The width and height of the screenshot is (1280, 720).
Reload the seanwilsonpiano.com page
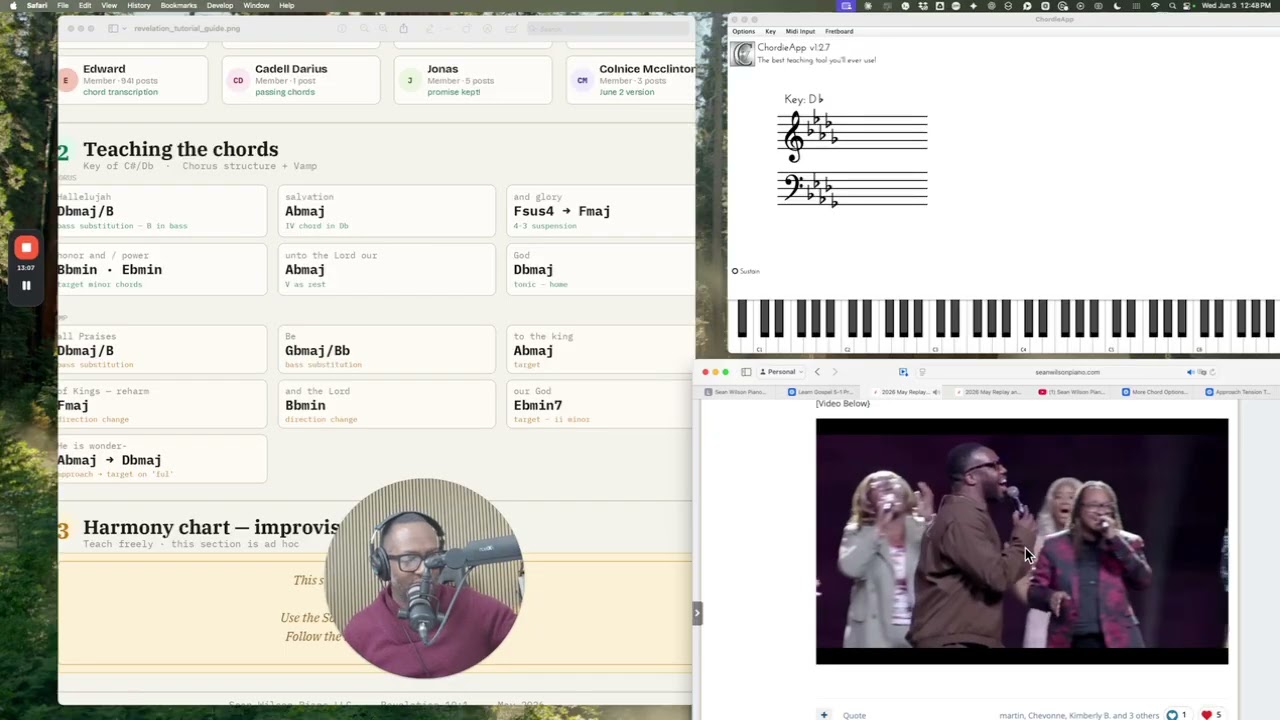[1212, 372]
